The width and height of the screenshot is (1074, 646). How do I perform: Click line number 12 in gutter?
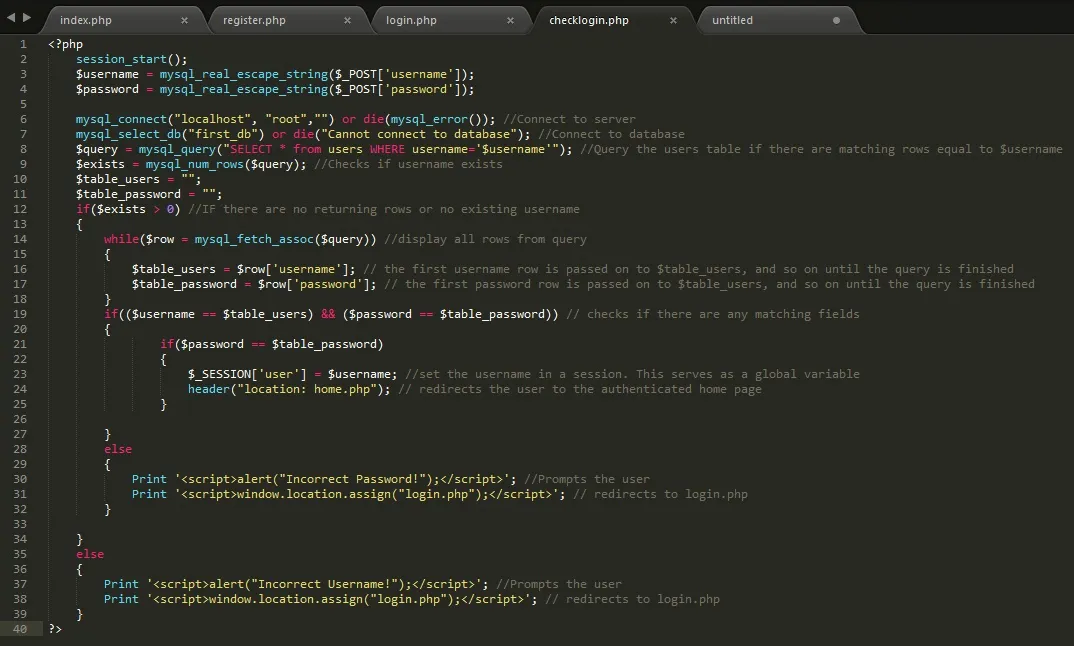20,209
